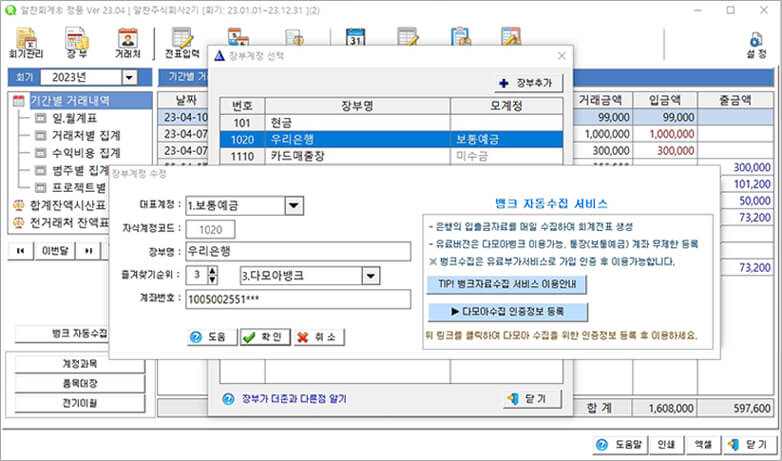The height and width of the screenshot is (461, 782).
Task: Click 닫기 in the 장부계정 선택 dialog
Action: tap(532, 399)
